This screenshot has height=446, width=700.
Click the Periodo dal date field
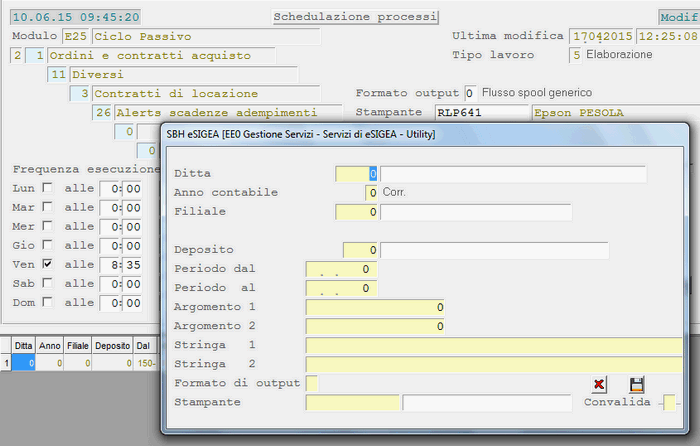coord(342,269)
